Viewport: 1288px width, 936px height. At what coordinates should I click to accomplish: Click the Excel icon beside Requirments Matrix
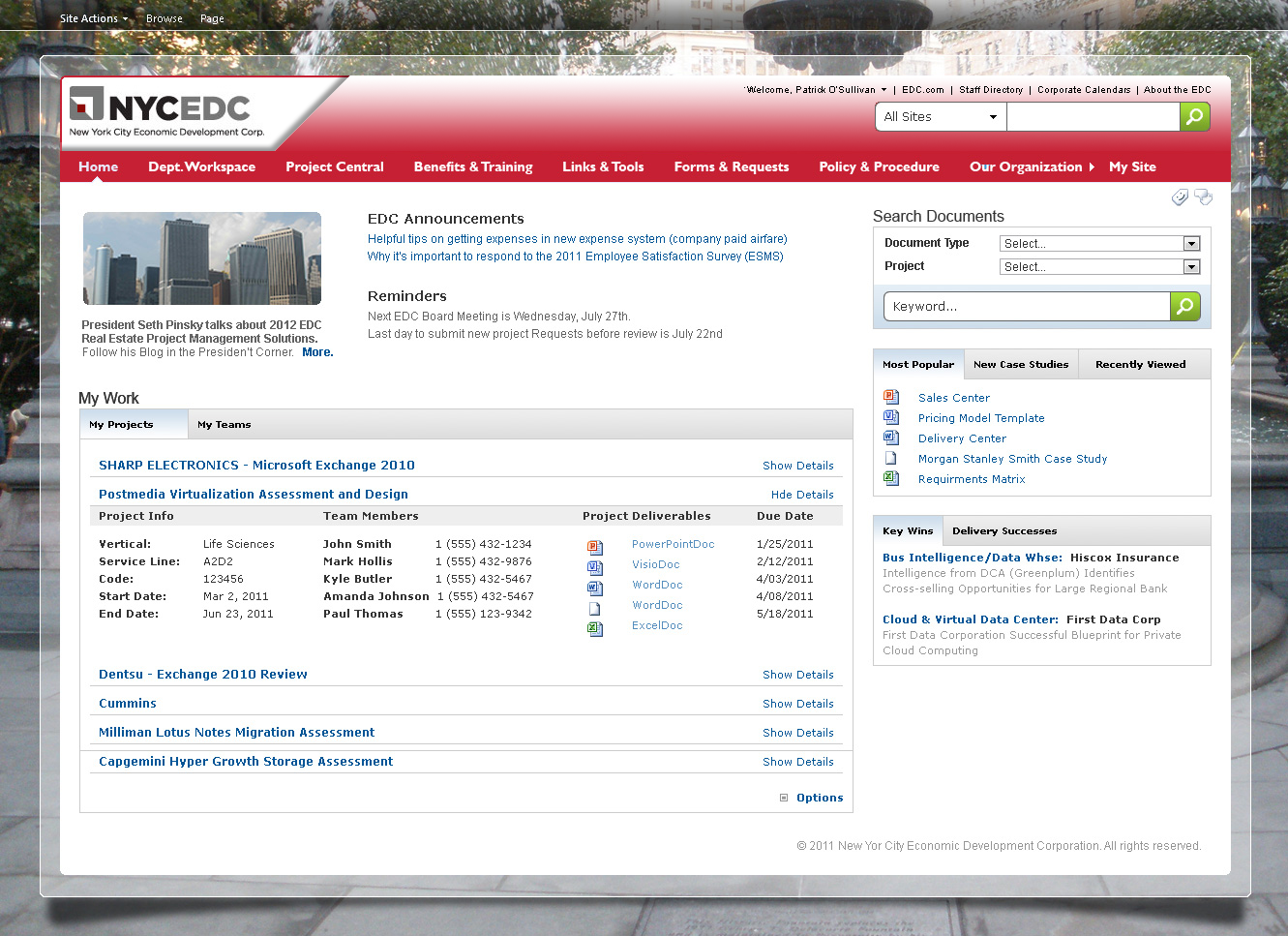click(891, 478)
